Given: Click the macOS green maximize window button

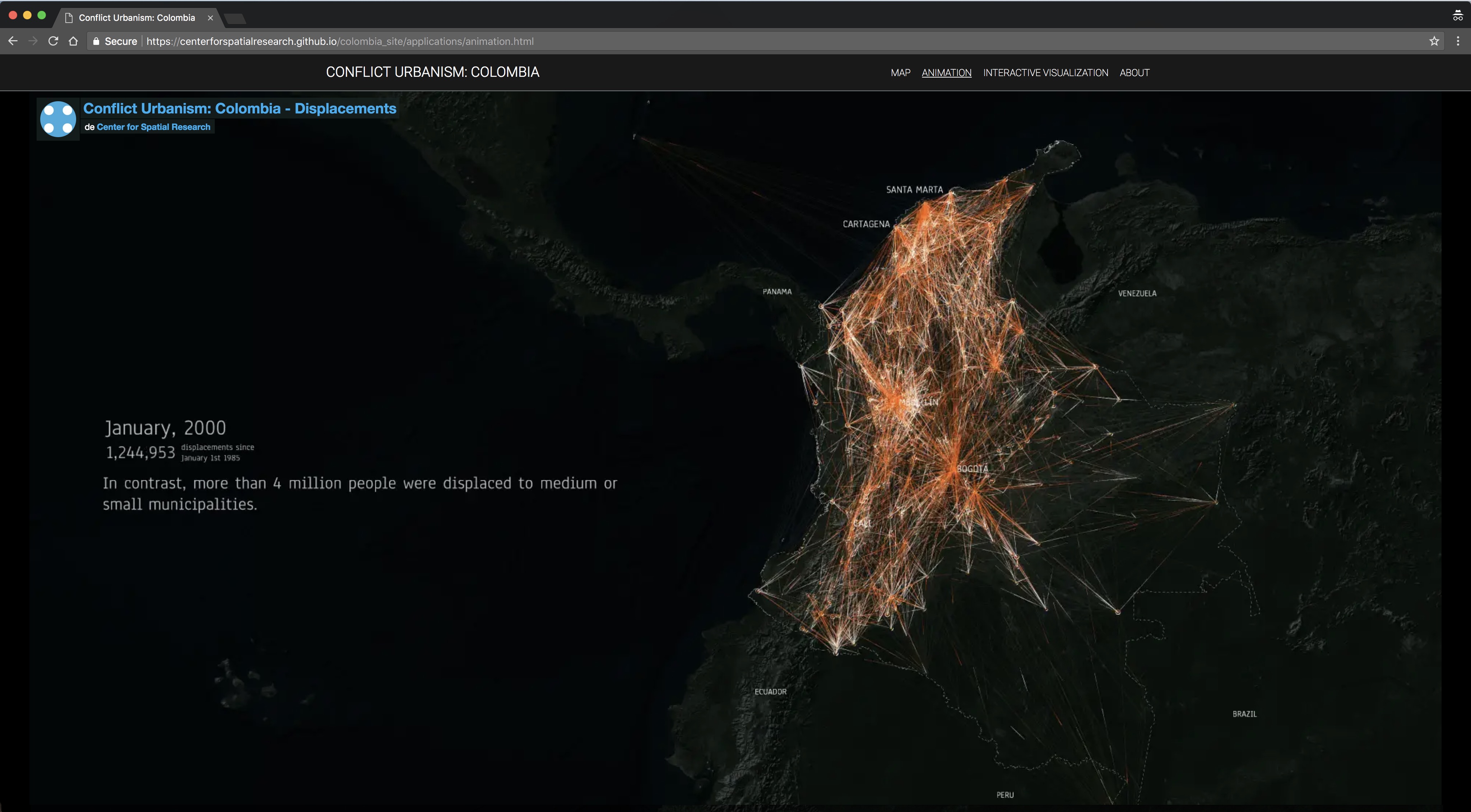Looking at the screenshot, I should 42,15.
